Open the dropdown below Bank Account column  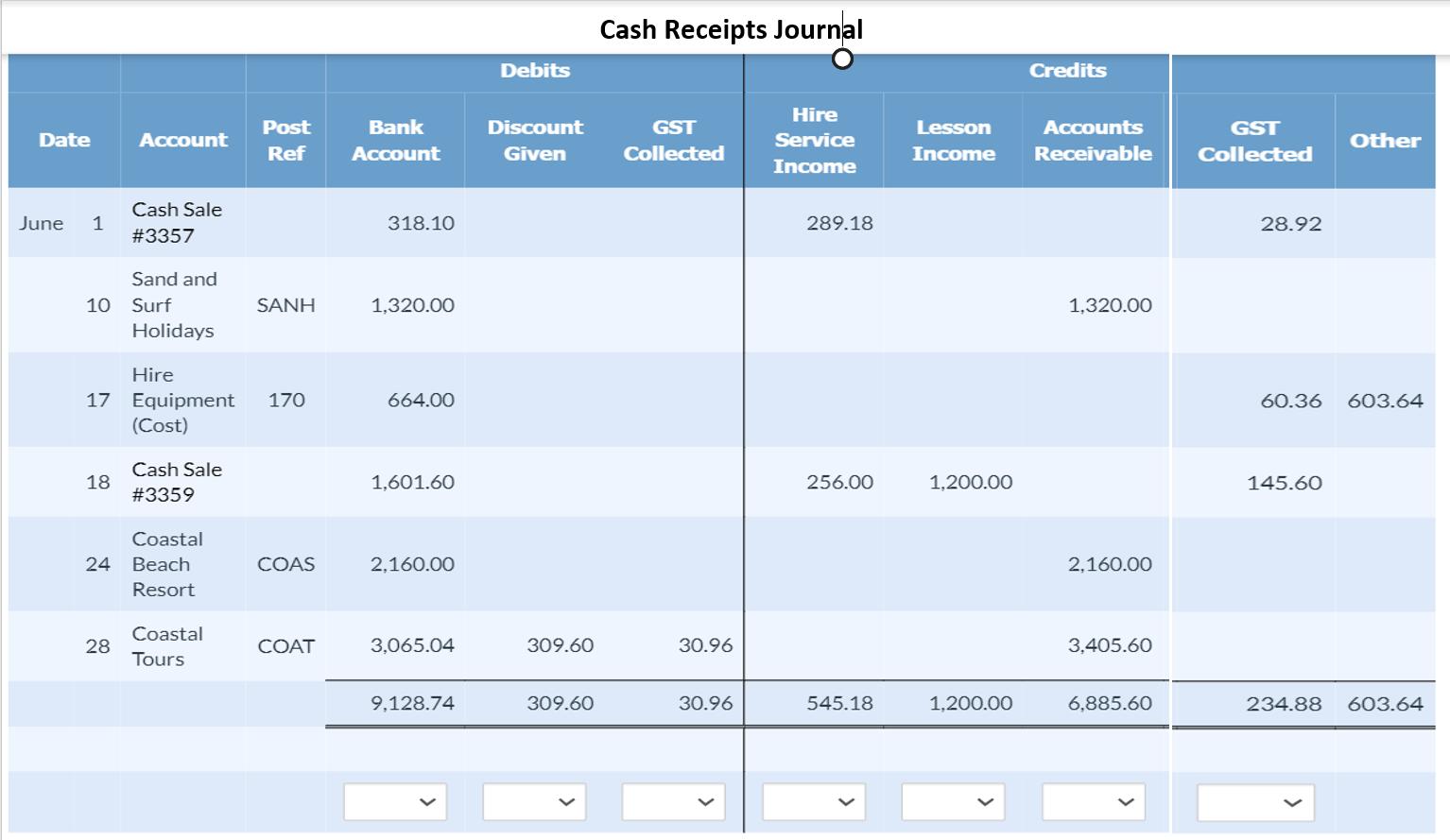[x=394, y=801]
